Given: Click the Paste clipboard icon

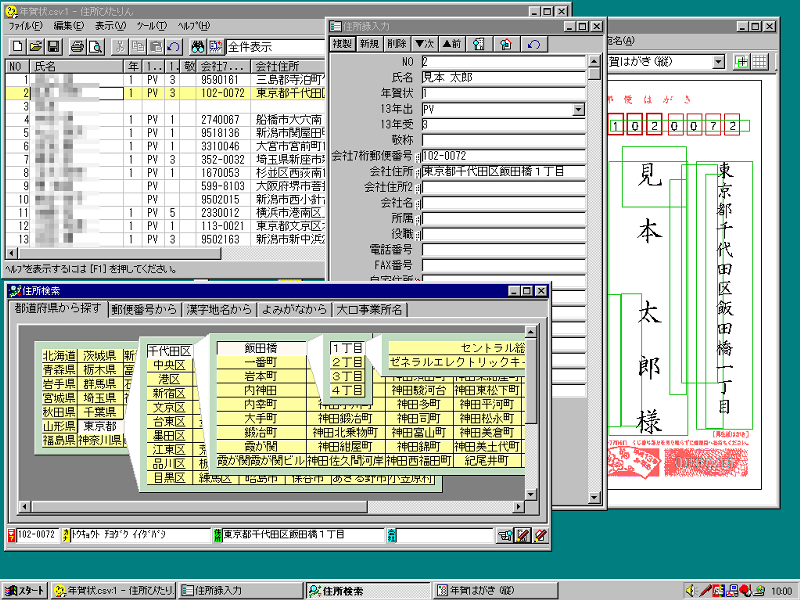Looking at the screenshot, I should 156,47.
